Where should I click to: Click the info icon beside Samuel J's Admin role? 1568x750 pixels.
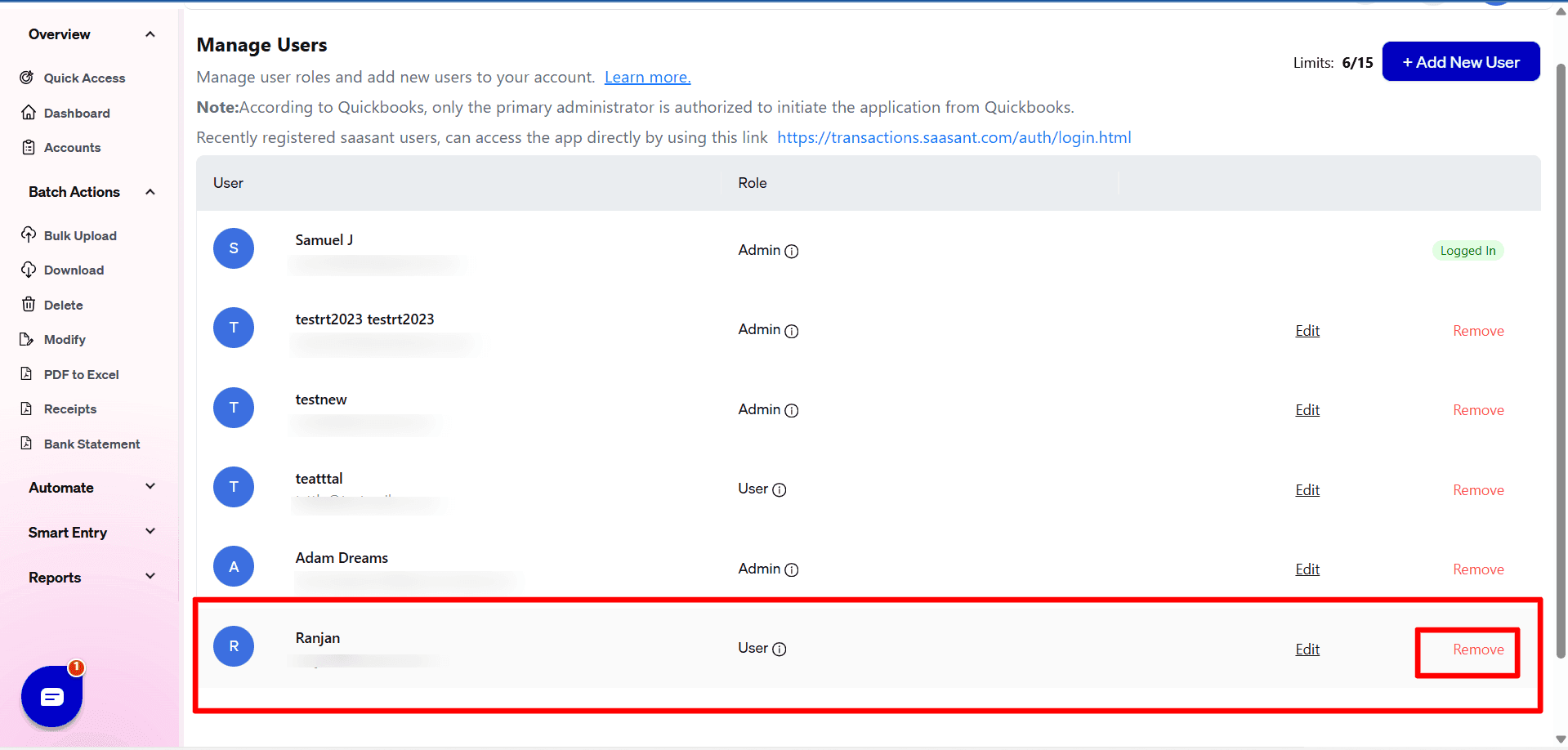(x=792, y=252)
